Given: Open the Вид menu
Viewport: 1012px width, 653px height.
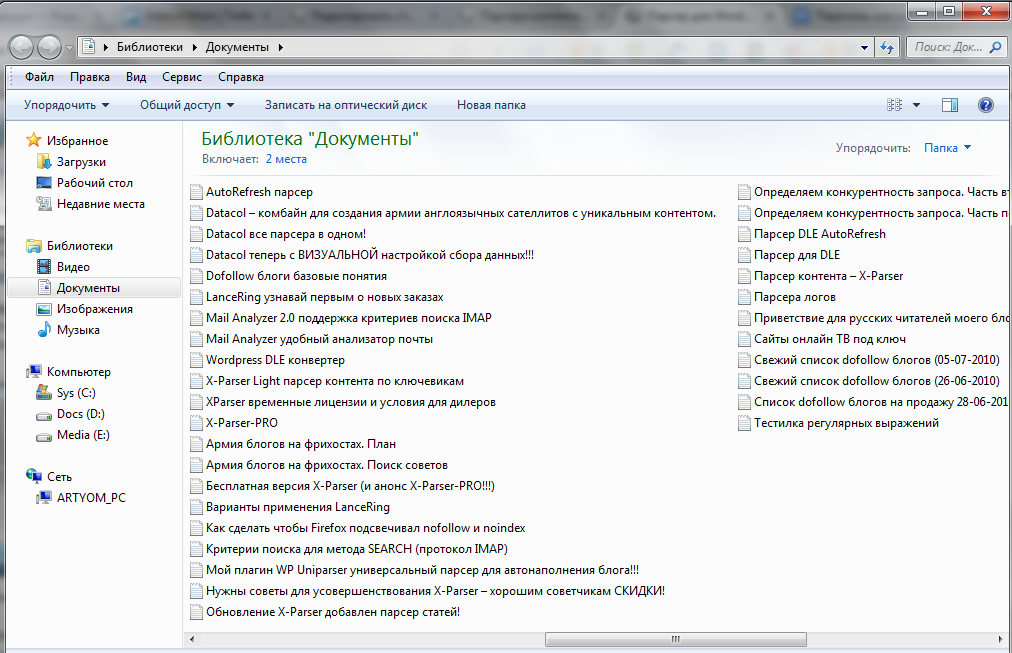Looking at the screenshot, I should (136, 77).
